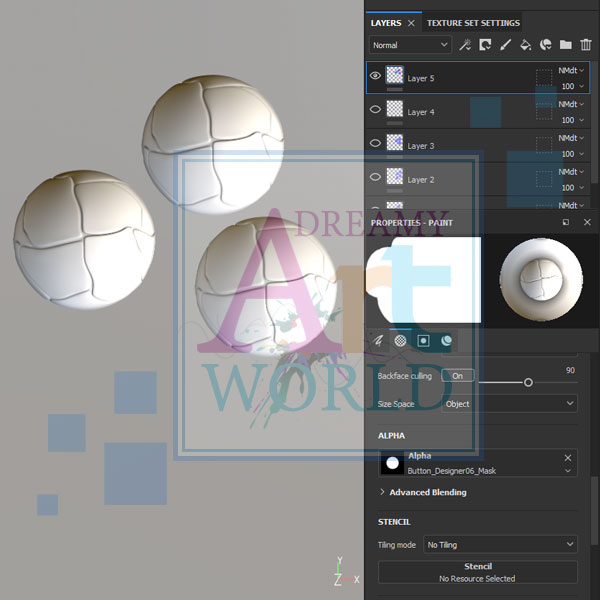Toggle Backface culling On button
The image size is (600, 600).
pyautogui.click(x=458, y=376)
